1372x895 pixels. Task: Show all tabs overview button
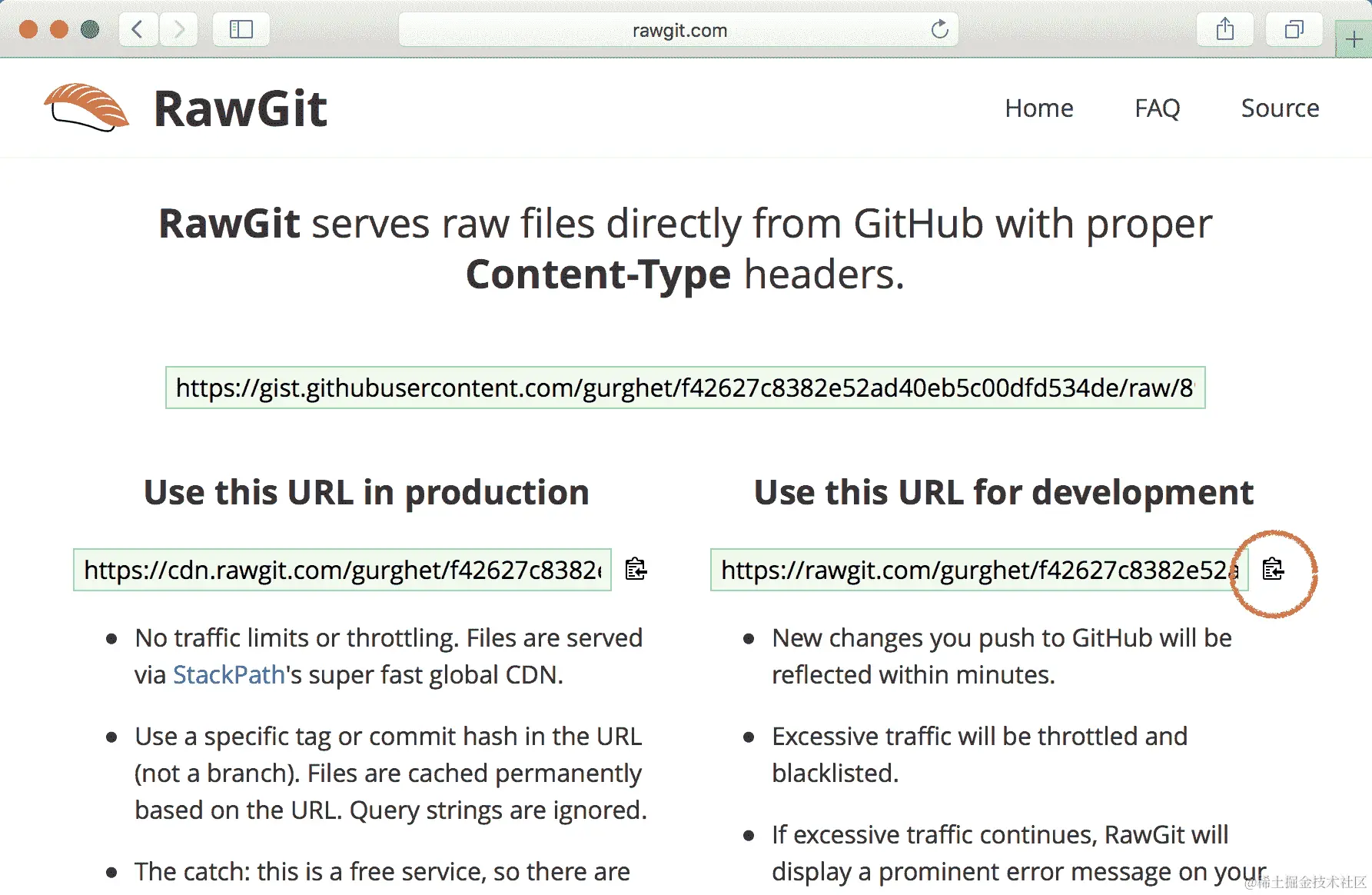(x=1294, y=30)
